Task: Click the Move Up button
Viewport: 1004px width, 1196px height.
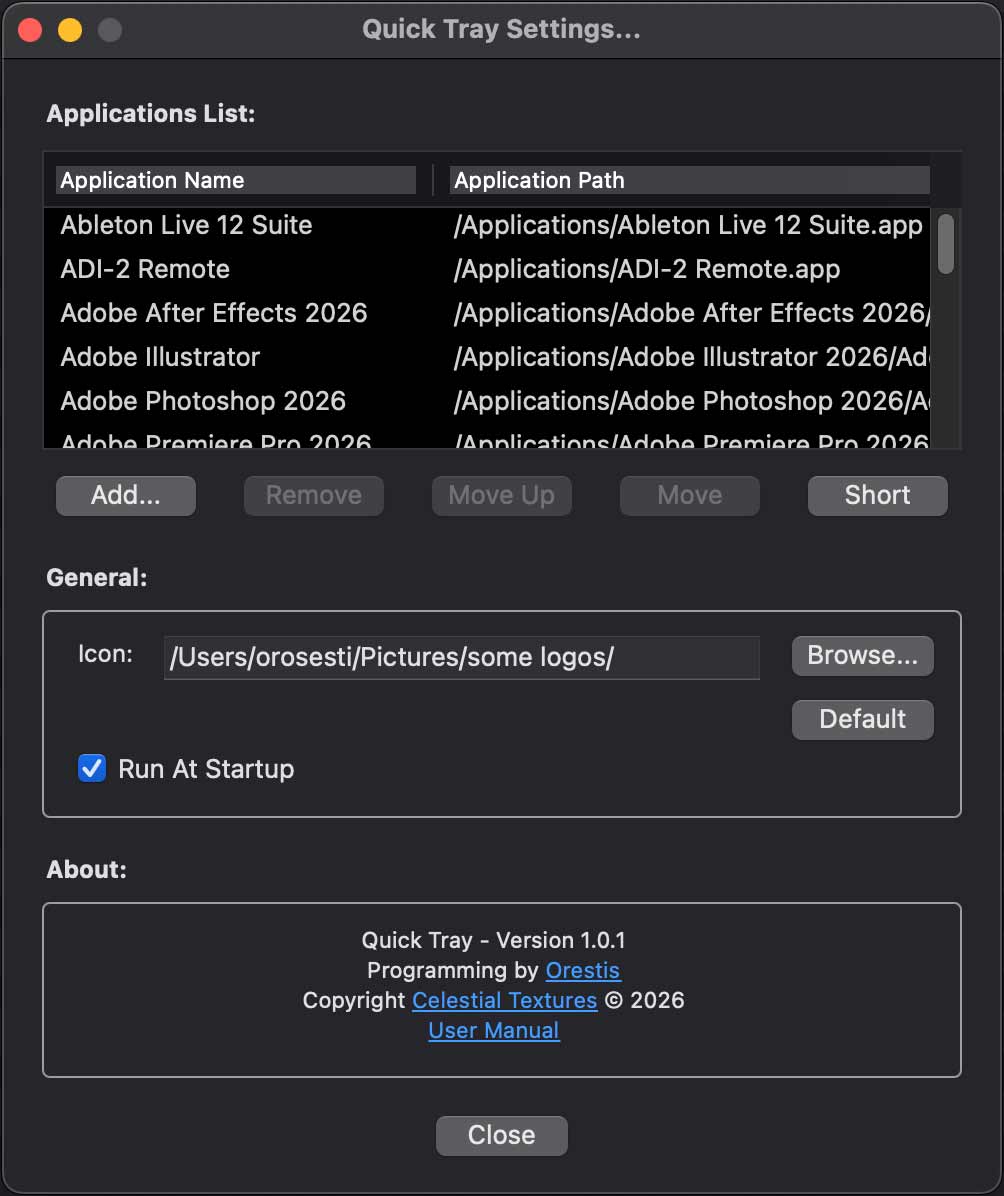Action: tap(501, 496)
